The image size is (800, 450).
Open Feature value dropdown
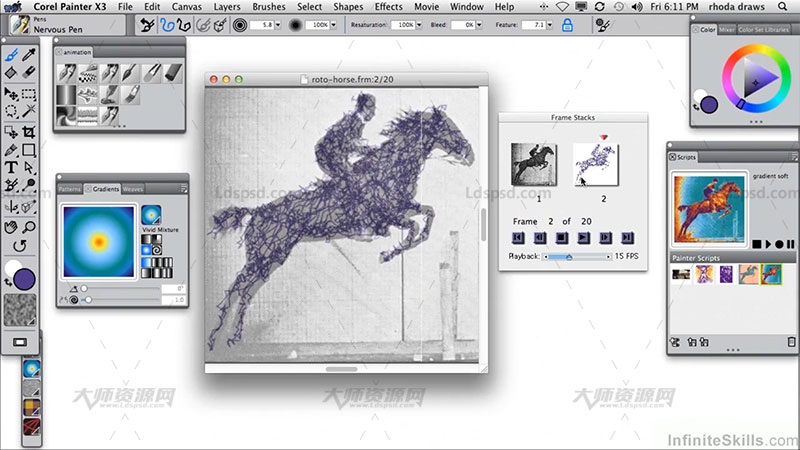(549, 25)
